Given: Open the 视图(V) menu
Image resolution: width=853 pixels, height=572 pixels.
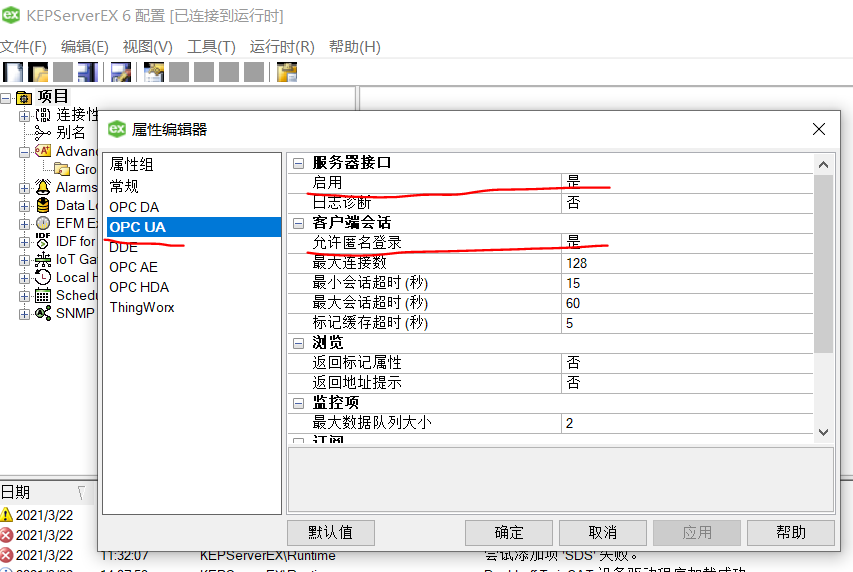Looking at the screenshot, I should click(147, 47).
